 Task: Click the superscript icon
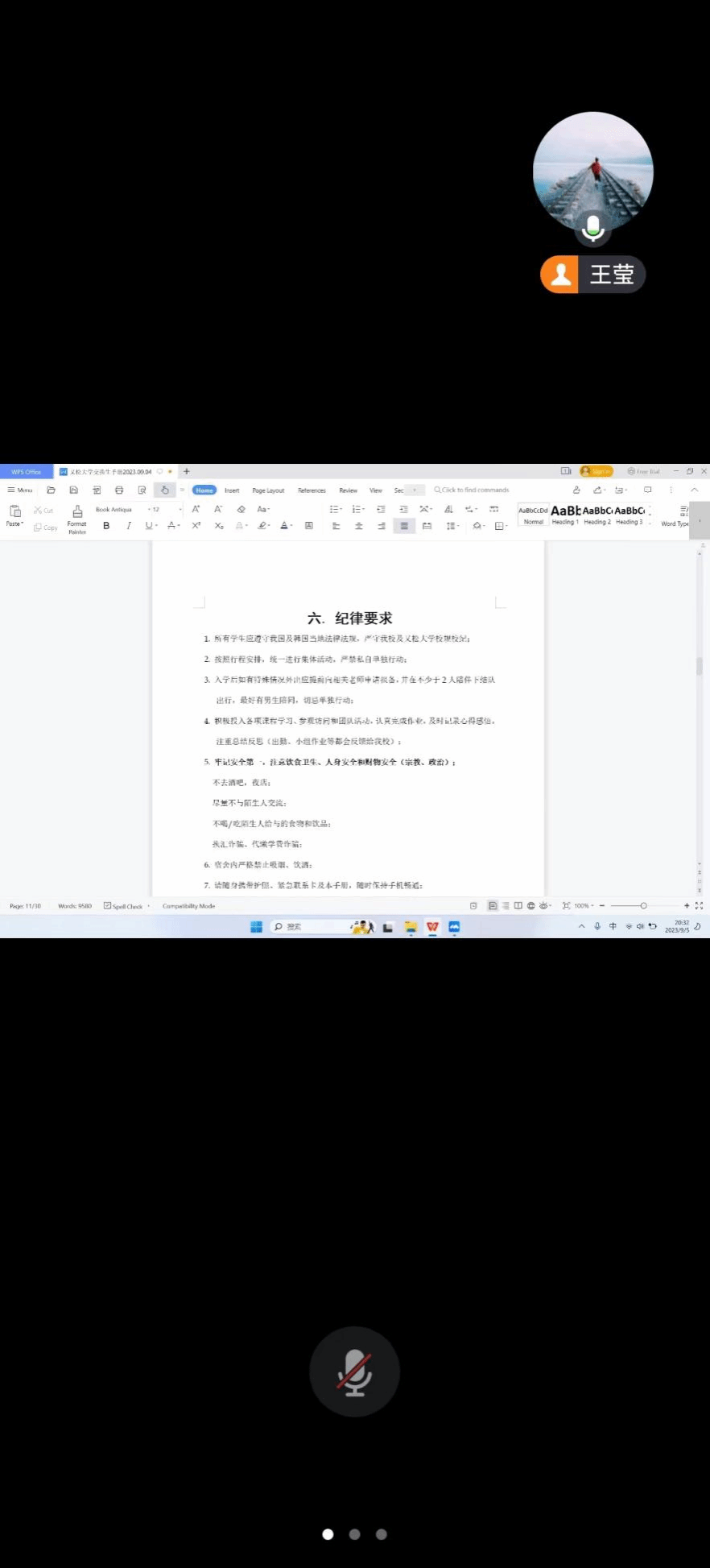[x=196, y=526]
